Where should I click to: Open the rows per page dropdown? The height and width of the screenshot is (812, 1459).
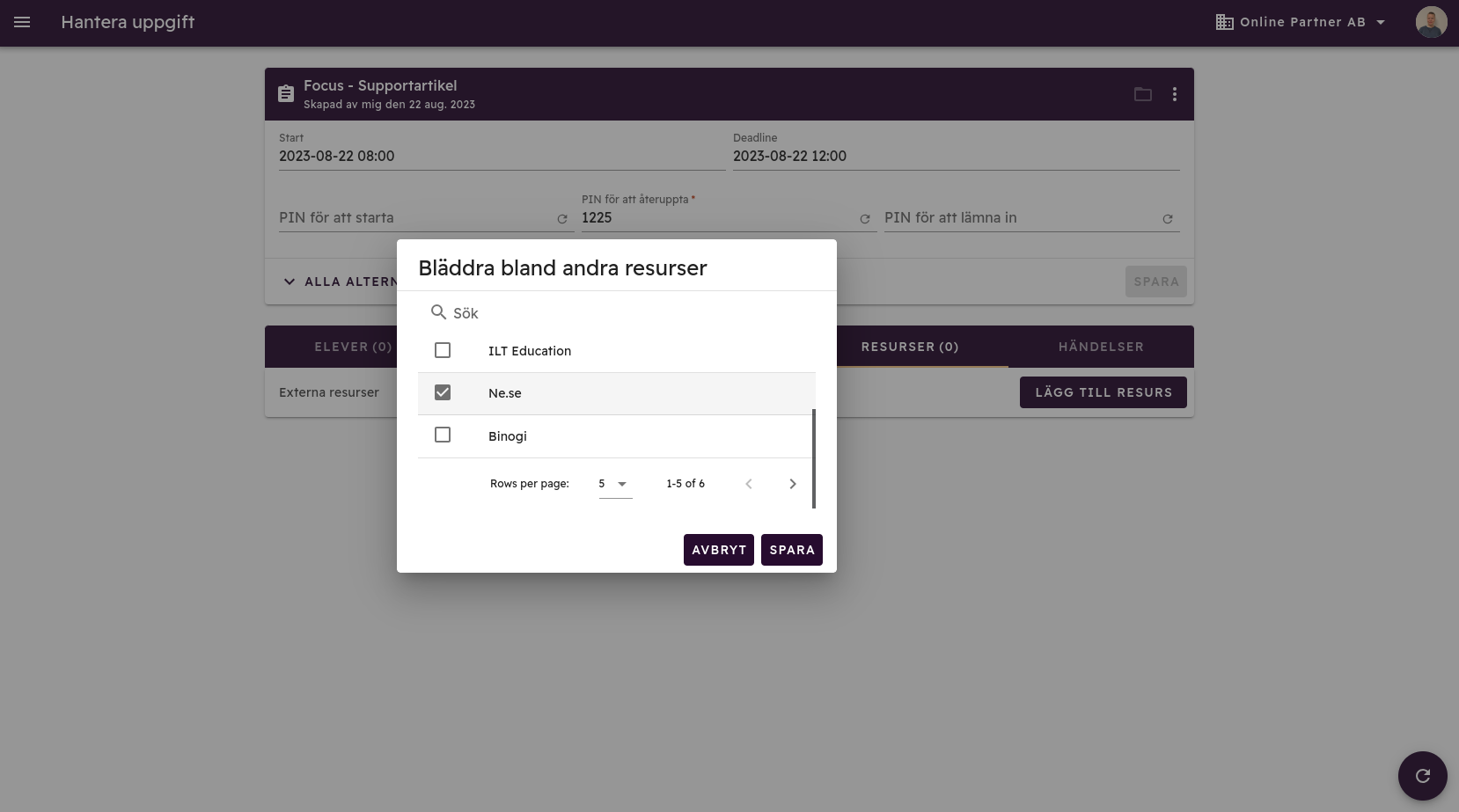pyautogui.click(x=614, y=484)
